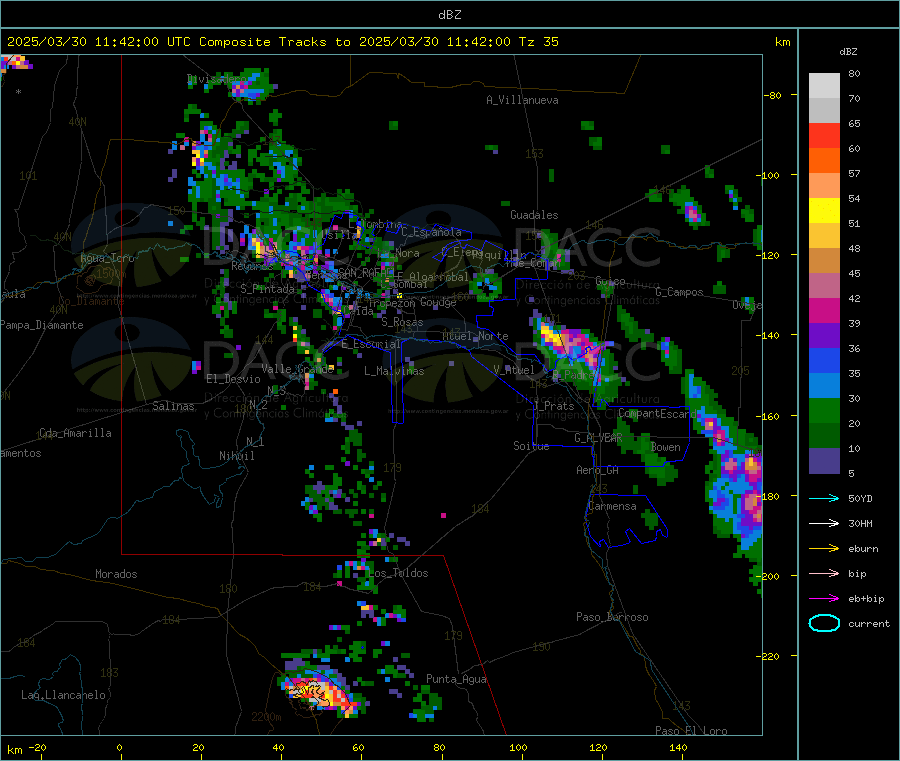Click the Los_Toldos place label
The width and height of the screenshot is (900, 761).
click(398, 573)
